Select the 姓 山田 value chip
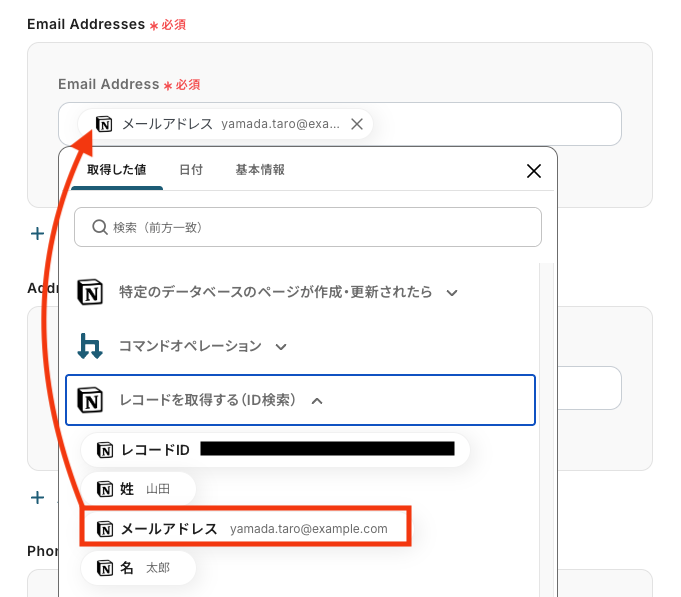This screenshot has height=597, width=681. 139,489
